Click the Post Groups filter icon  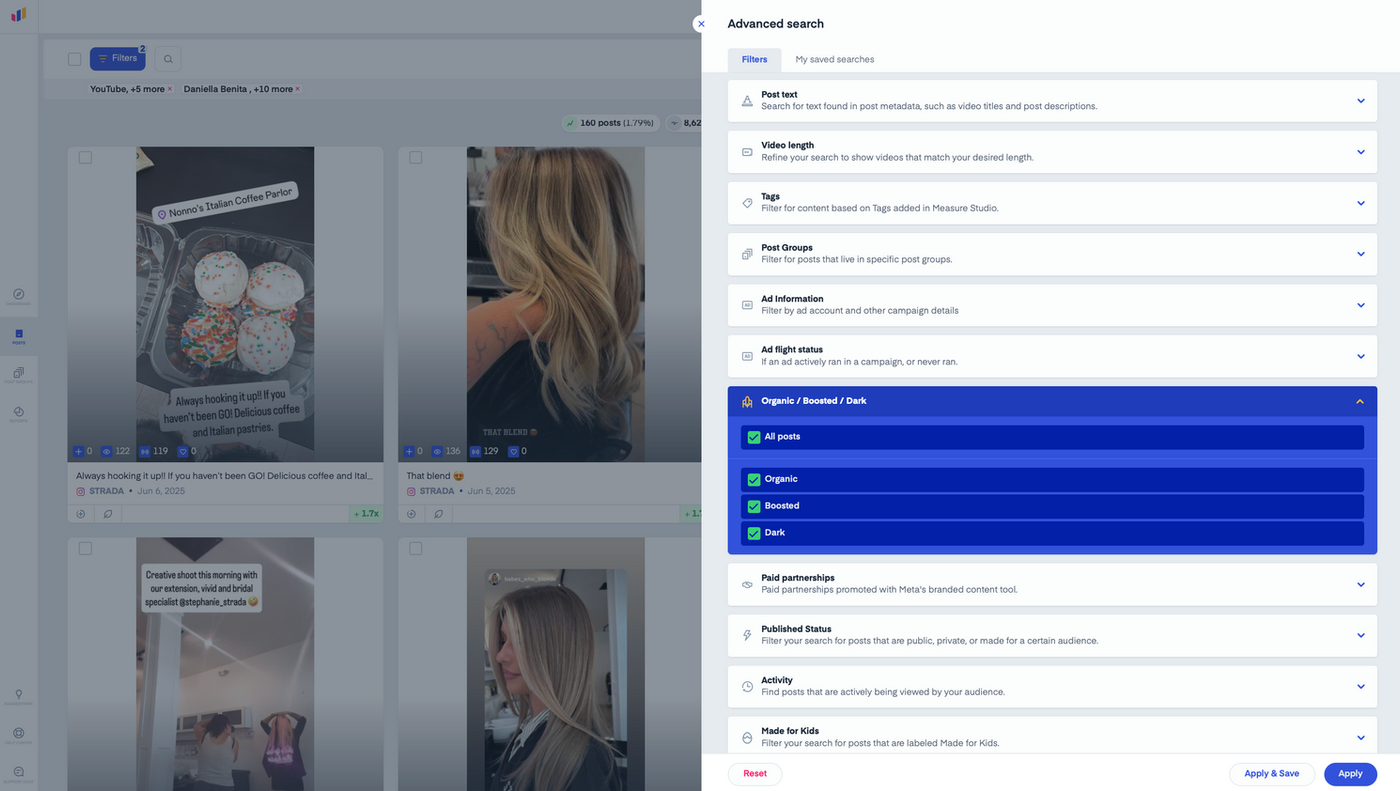pos(747,254)
